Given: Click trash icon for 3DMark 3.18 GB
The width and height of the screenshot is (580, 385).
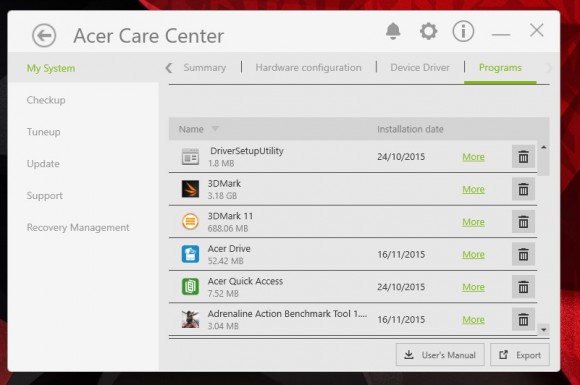Looking at the screenshot, I should [523, 189].
